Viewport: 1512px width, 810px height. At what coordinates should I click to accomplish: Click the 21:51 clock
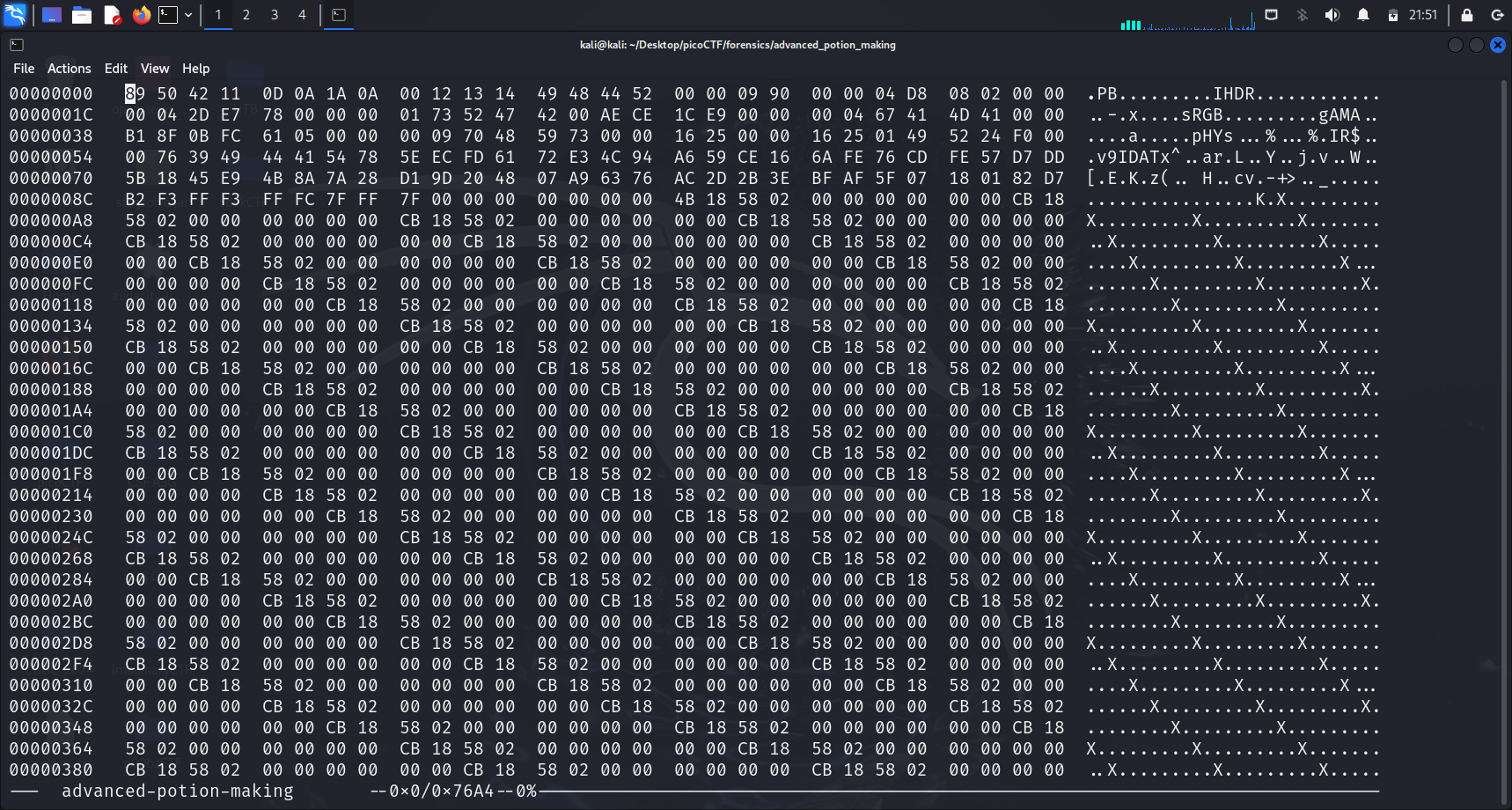(1422, 15)
